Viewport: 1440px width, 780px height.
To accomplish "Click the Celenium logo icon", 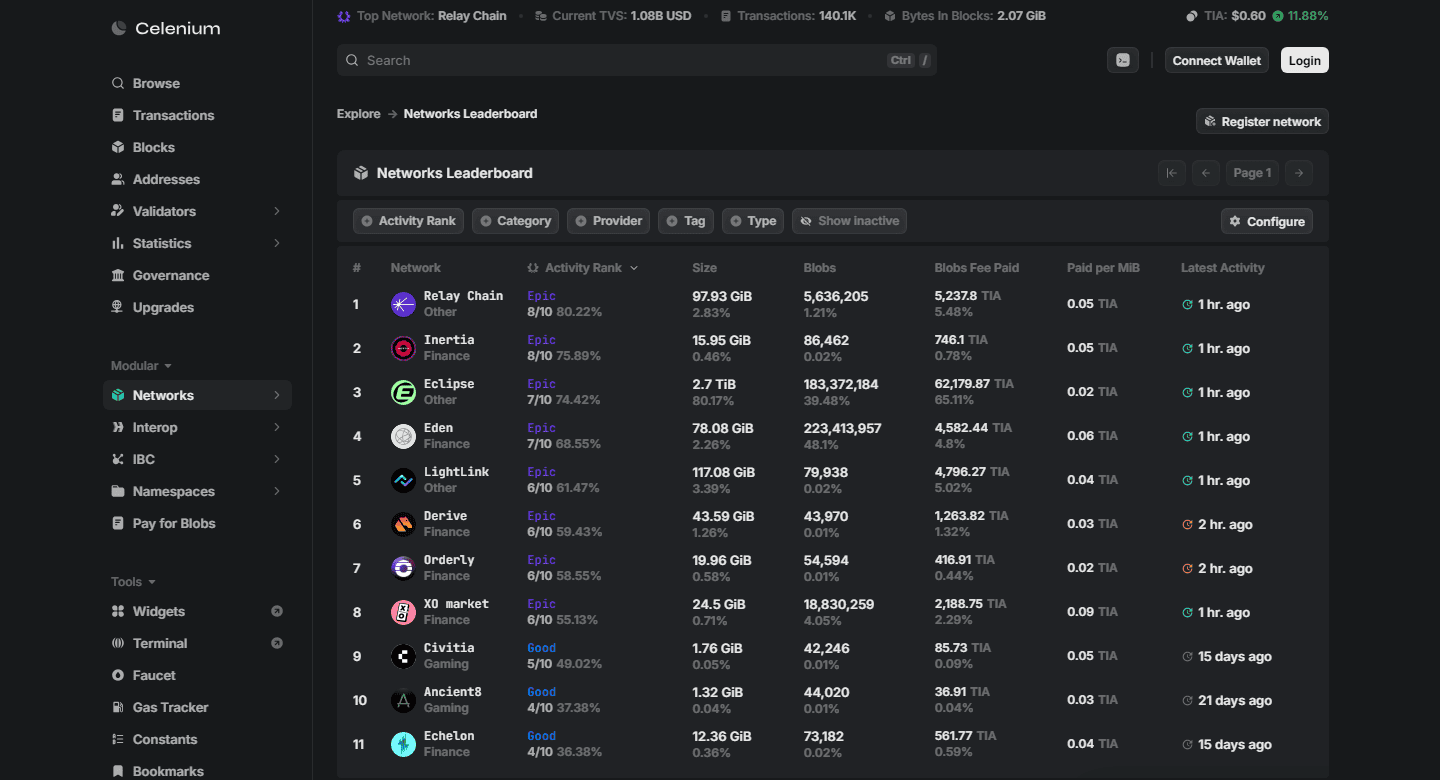I will 119,29.
